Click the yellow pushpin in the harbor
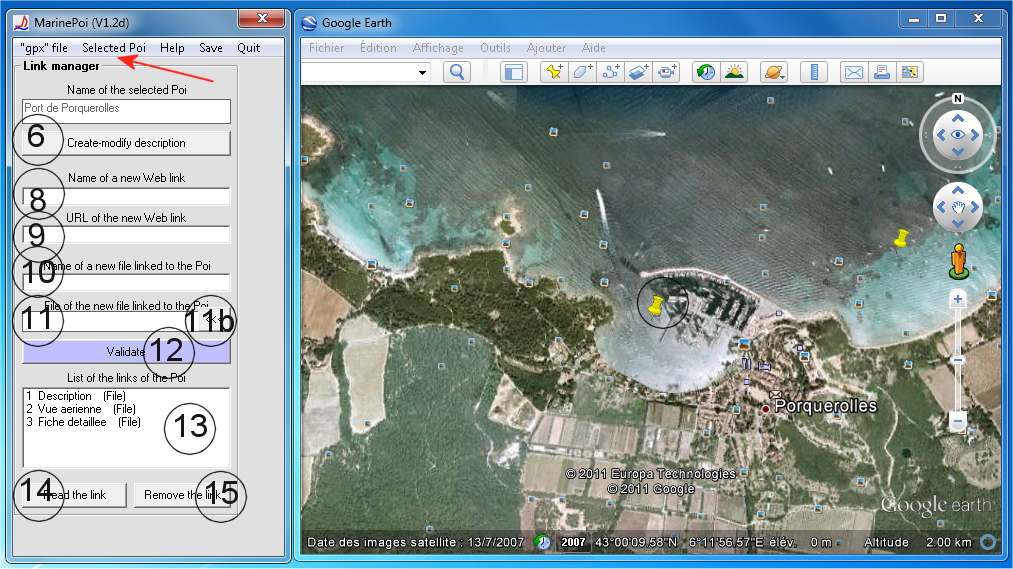The width and height of the screenshot is (1013, 569). (x=656, y=305)
